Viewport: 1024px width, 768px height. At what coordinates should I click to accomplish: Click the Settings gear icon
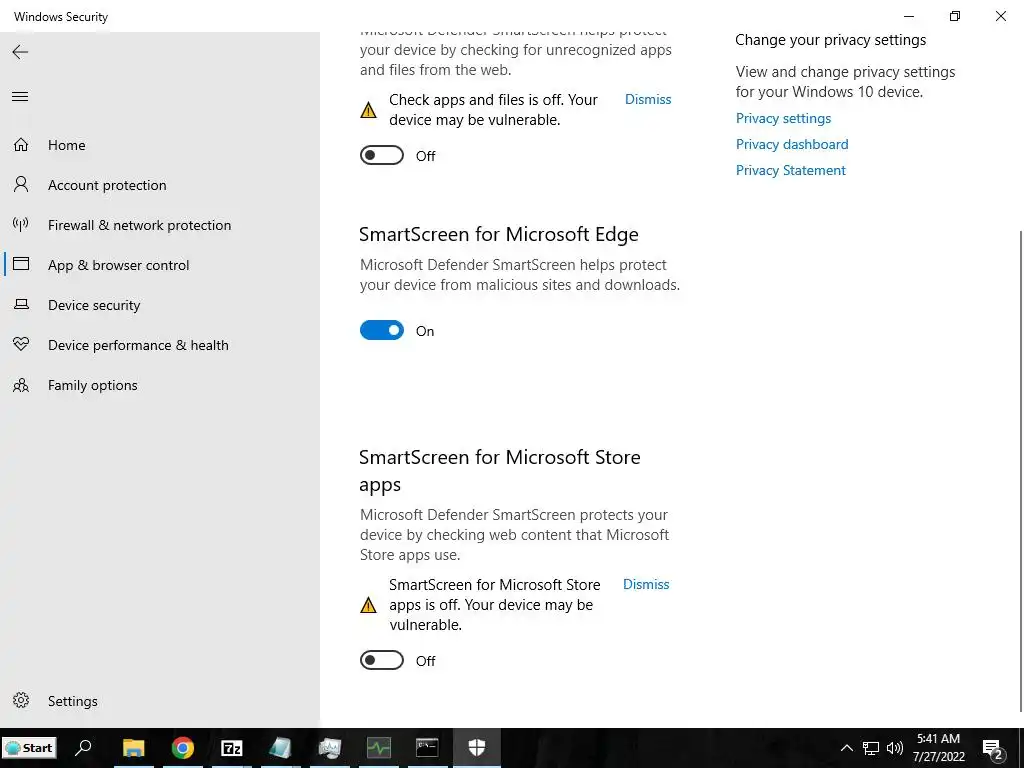(x=21, y=701)
